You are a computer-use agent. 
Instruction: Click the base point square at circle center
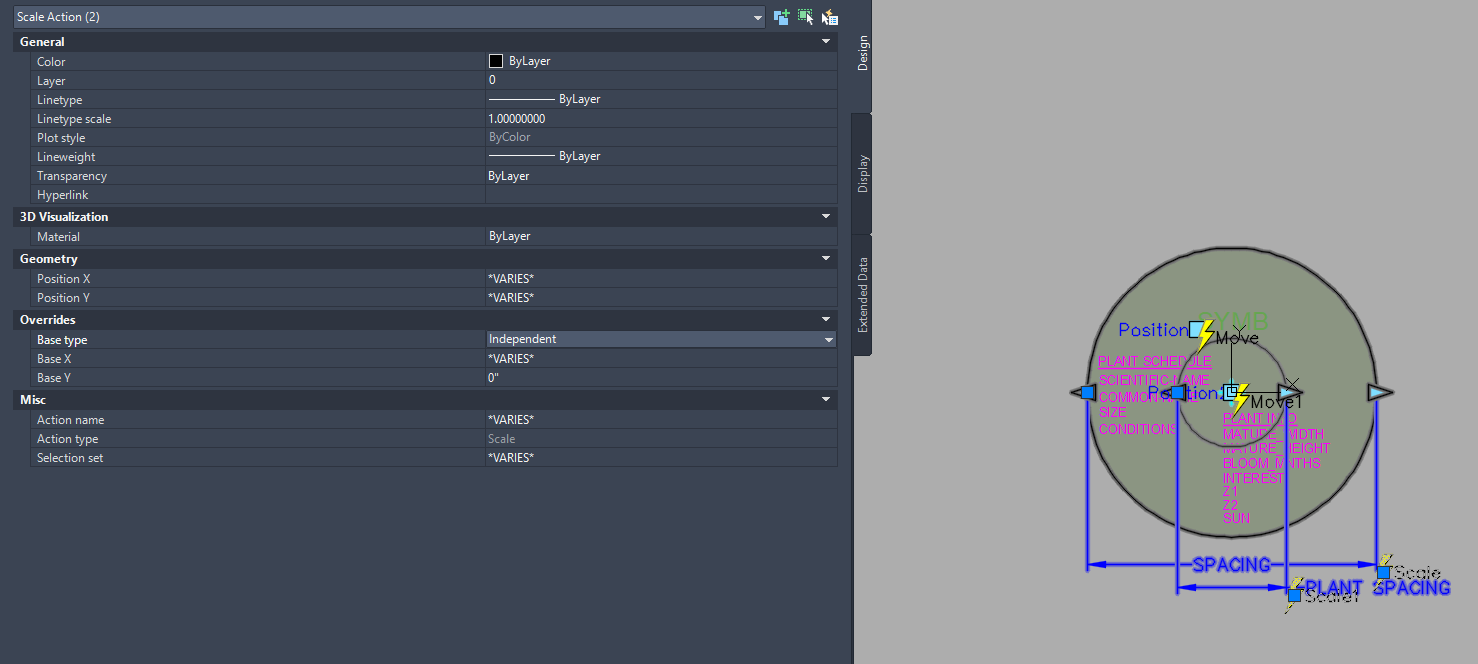coord(1231,392)
